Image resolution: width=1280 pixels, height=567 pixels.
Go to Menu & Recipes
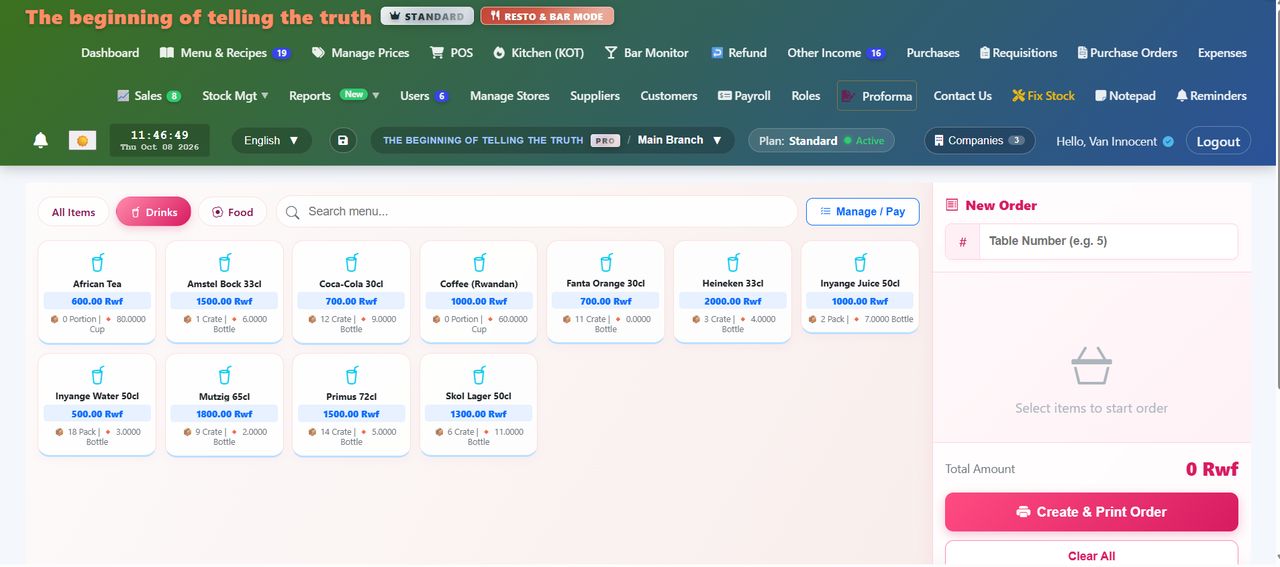click(x=225, y=53)
